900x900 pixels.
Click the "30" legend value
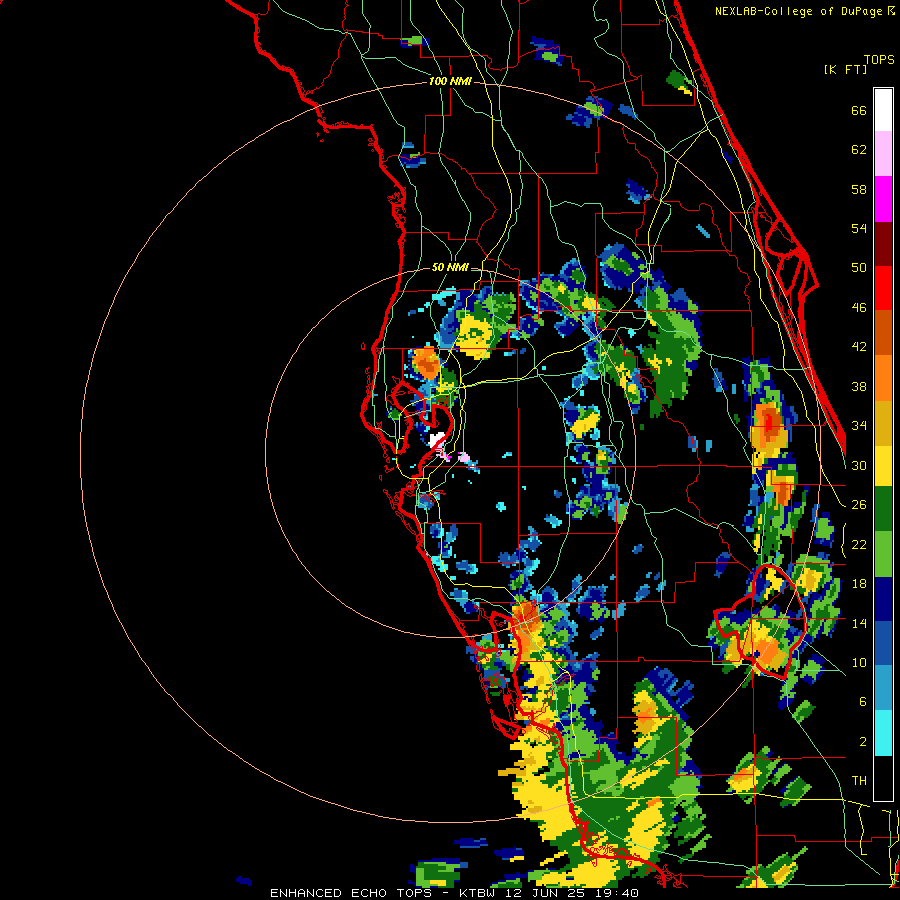(859, 466)
